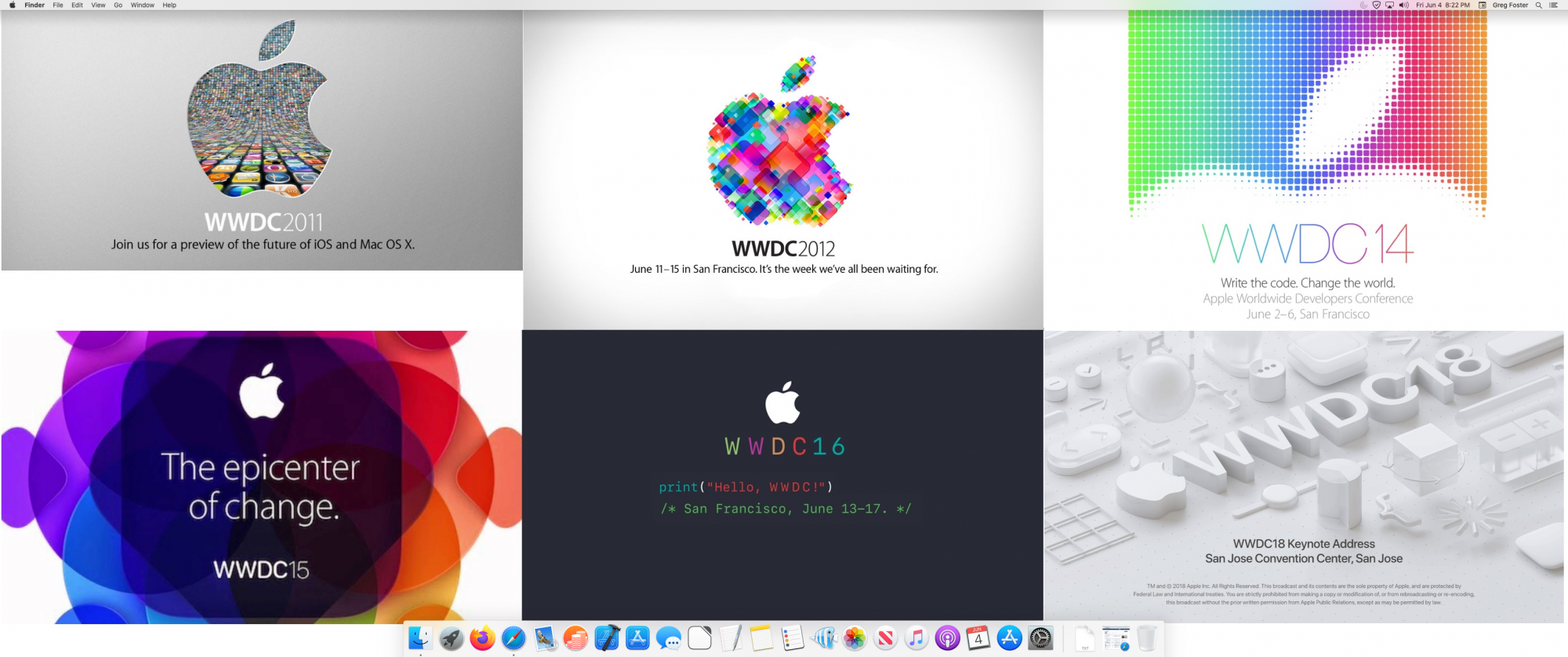The width and height of the screenshot is (1568, 657).
Task: Open LibreOffice white document icon in Dock
Action: (699, 638)
